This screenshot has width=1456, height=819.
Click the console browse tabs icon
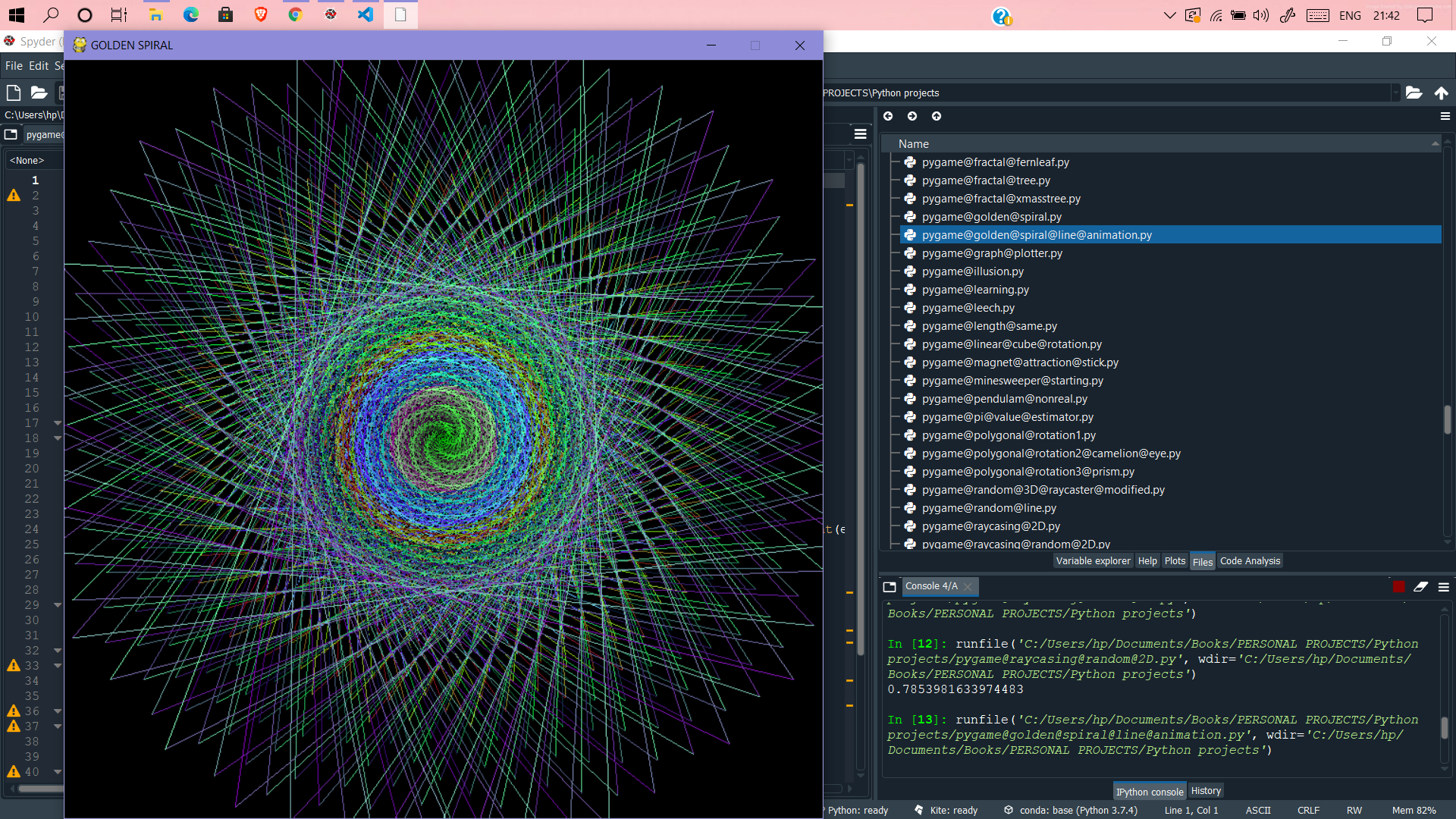coord(890,587)
